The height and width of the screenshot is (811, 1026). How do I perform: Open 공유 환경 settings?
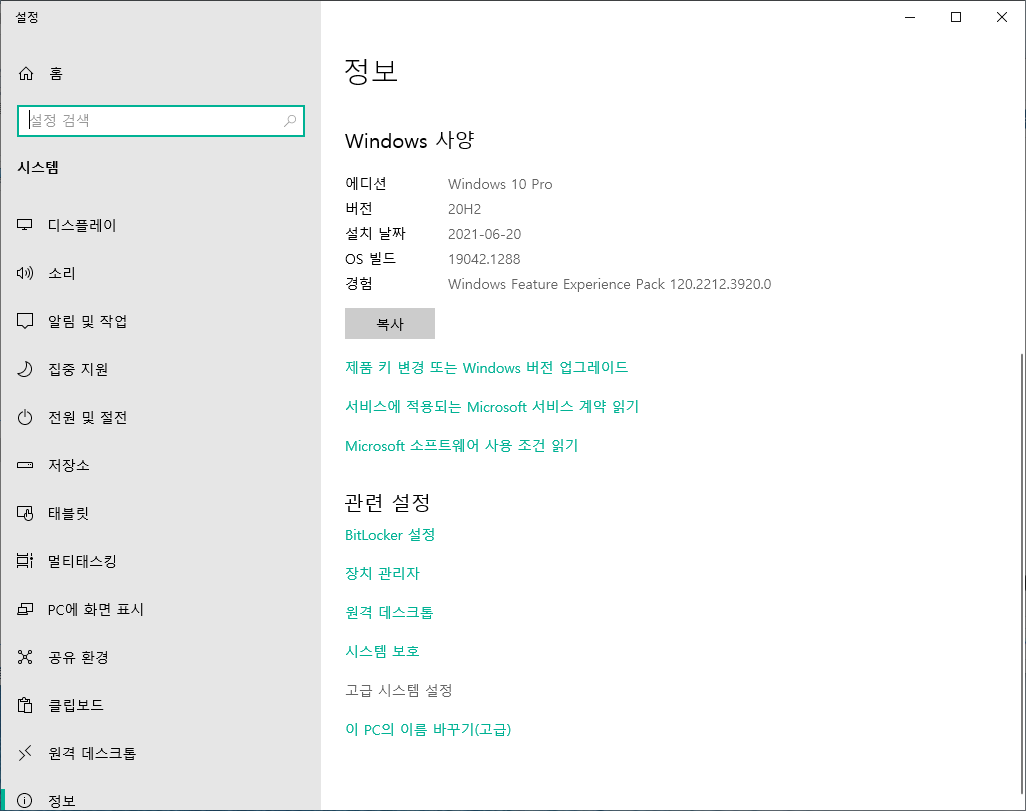[160, 657]
